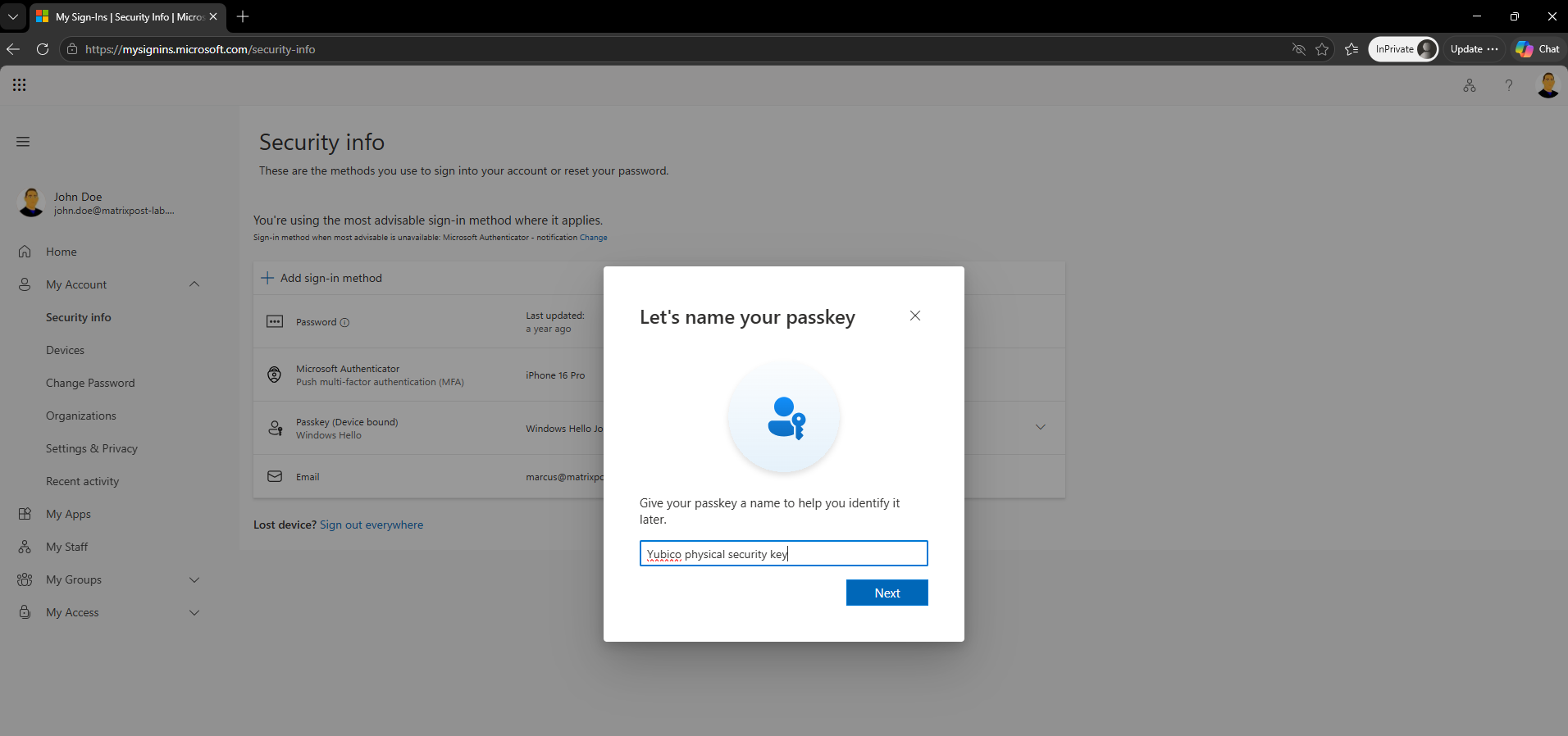The width and height of the screenshot is (1568, 736).
Task: Collapse the My Account section
Action: (x=194, y=284)
